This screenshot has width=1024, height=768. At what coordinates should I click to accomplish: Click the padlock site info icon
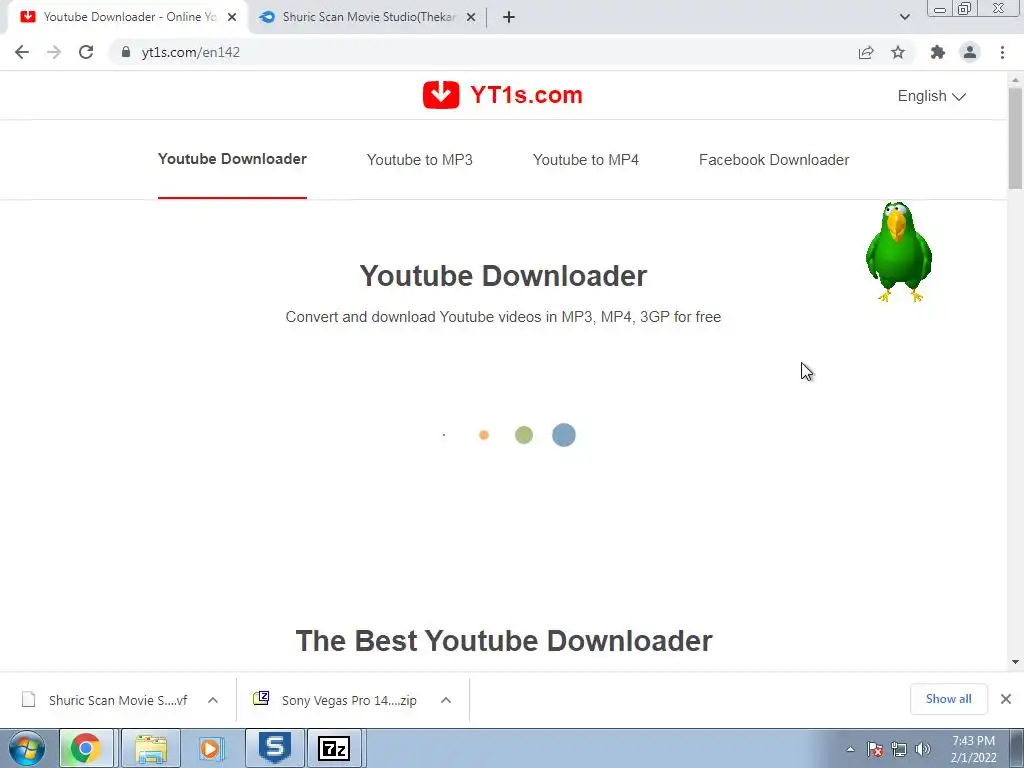tap(126, 52)
